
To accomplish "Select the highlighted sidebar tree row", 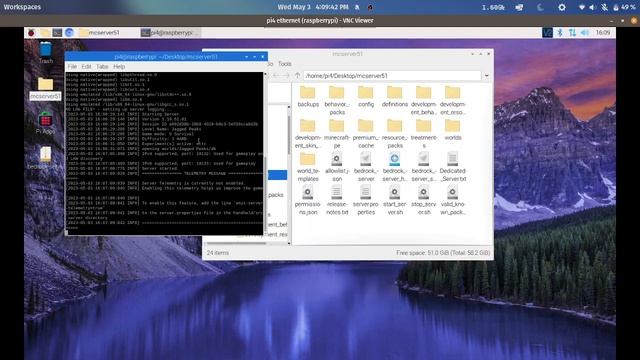I will pyautogui.click(x=278, y=175).
